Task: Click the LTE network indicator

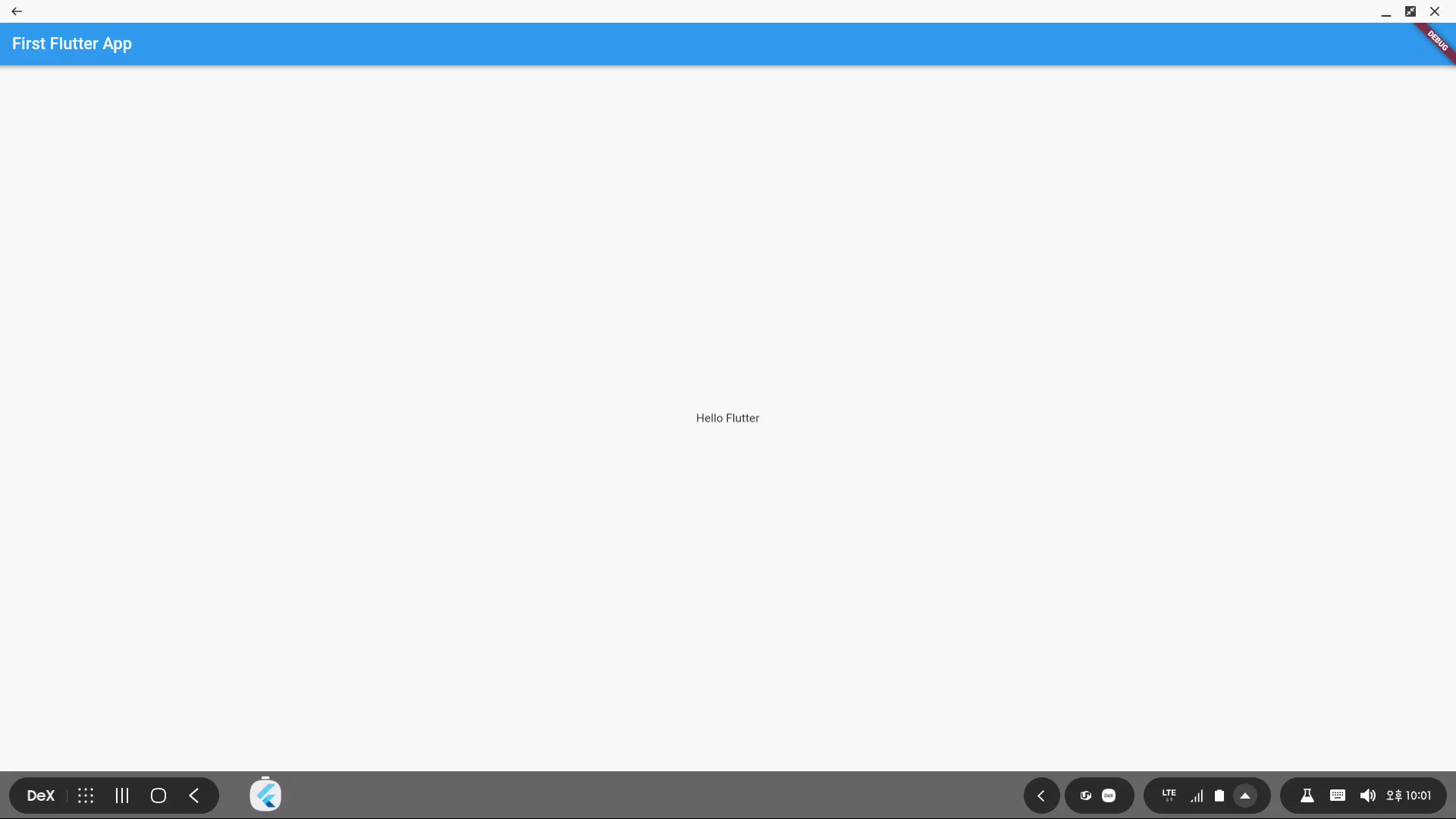Action: 1169,795
